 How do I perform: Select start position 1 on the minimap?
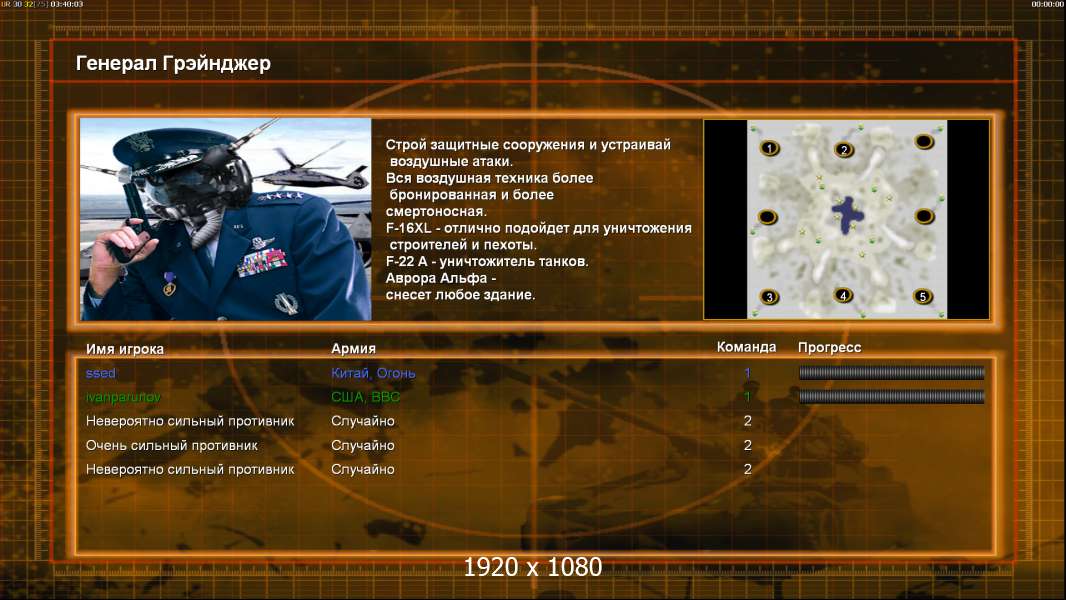pos(770,147)
